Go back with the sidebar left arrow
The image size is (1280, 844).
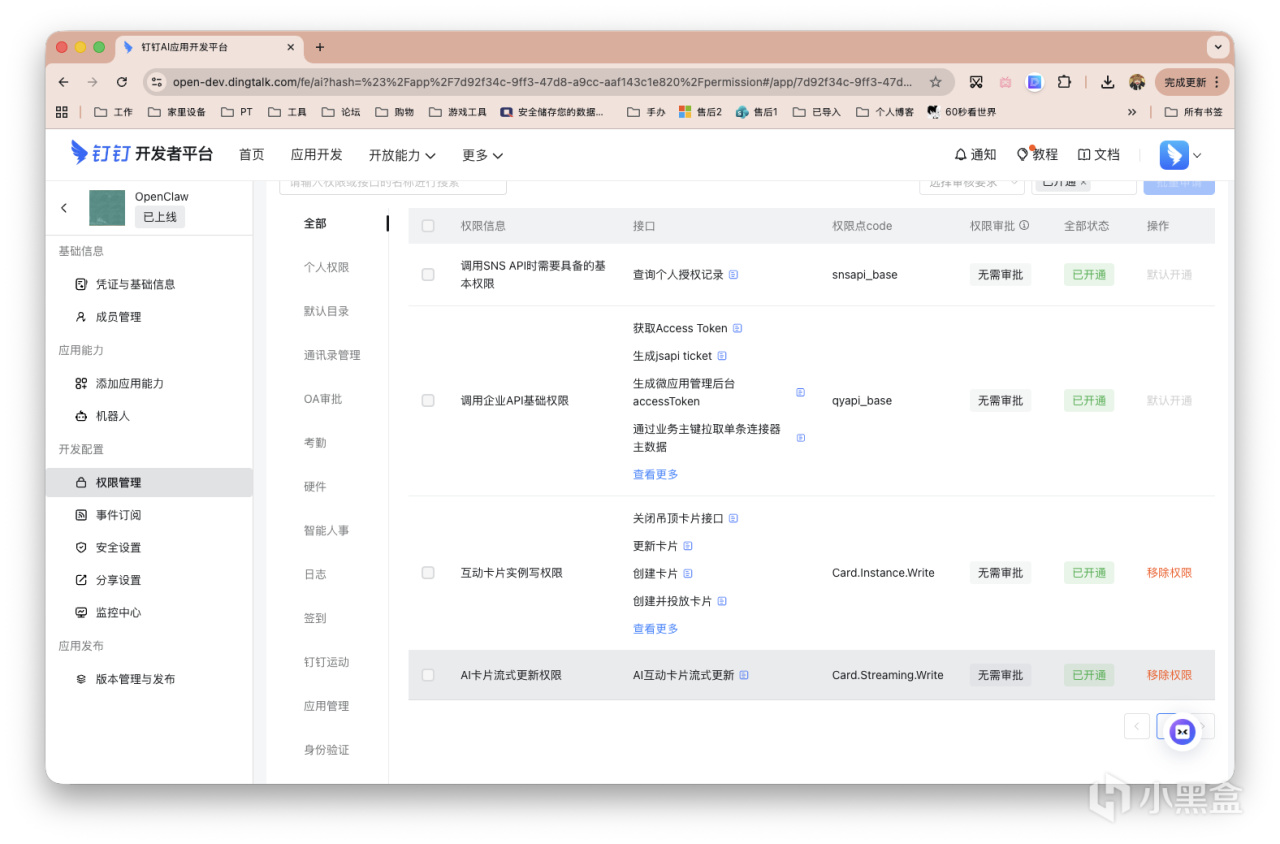64,208
